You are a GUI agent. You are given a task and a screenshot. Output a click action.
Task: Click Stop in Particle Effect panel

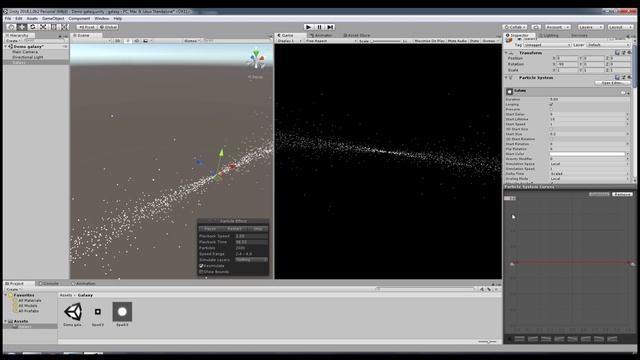[x=258, y=229]
